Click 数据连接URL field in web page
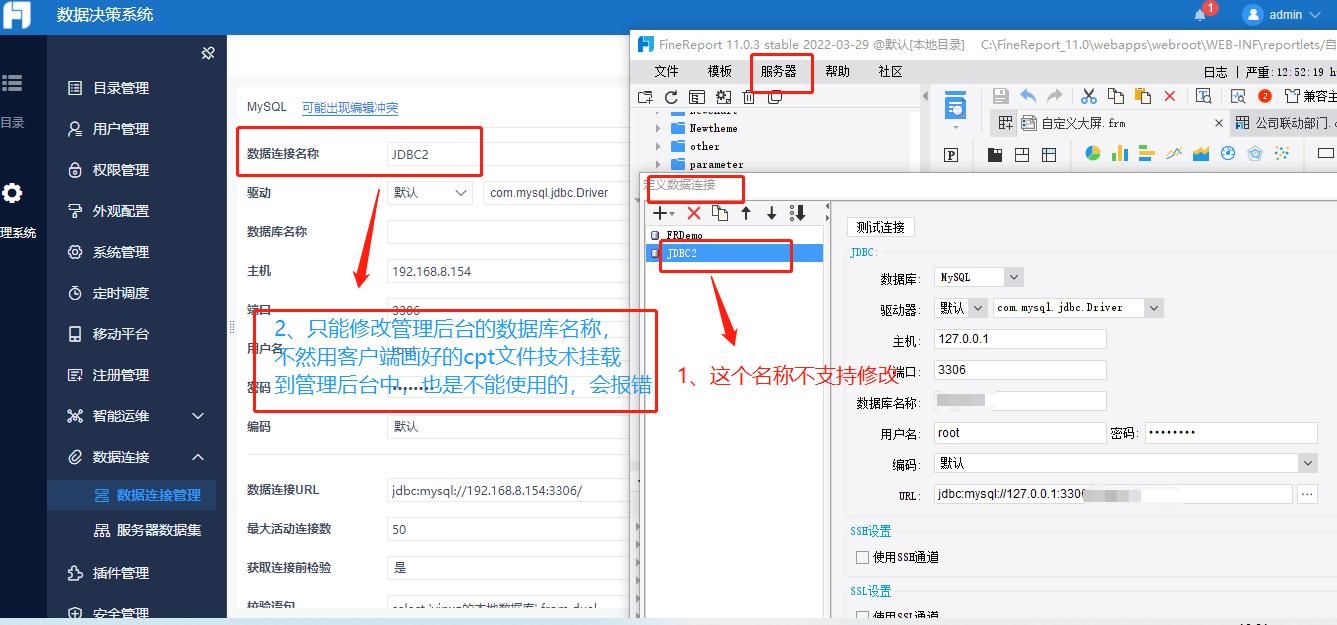 (x=506, y=490)
